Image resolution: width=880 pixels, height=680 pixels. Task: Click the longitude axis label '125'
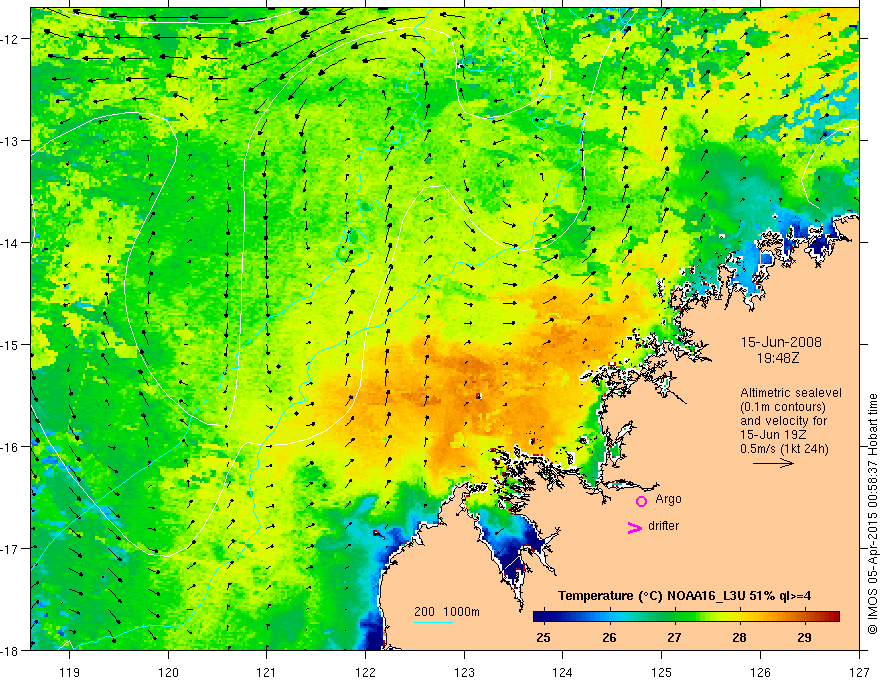(x=662, y=672)
